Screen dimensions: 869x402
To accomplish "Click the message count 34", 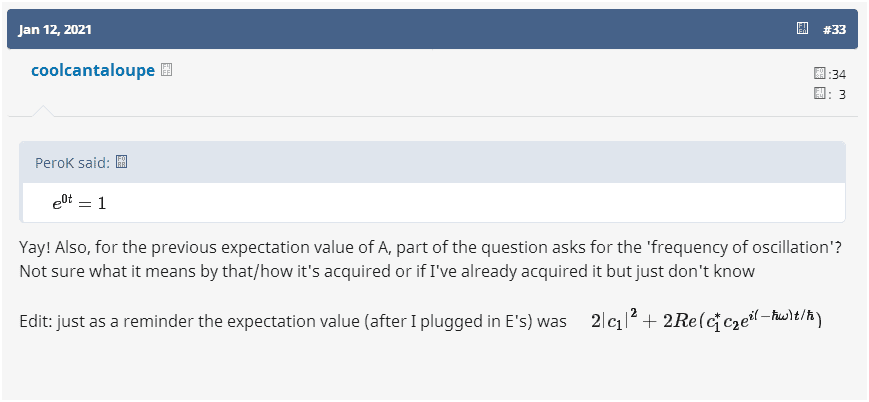I will (x=838, y=75).
